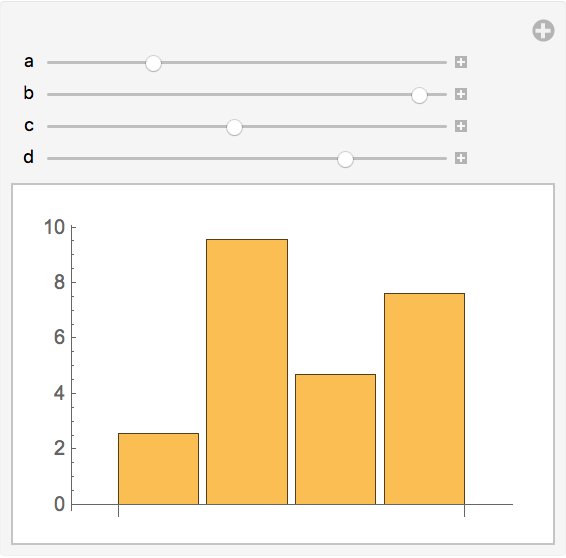Click the label a beside its slider

tap(29, 61)
